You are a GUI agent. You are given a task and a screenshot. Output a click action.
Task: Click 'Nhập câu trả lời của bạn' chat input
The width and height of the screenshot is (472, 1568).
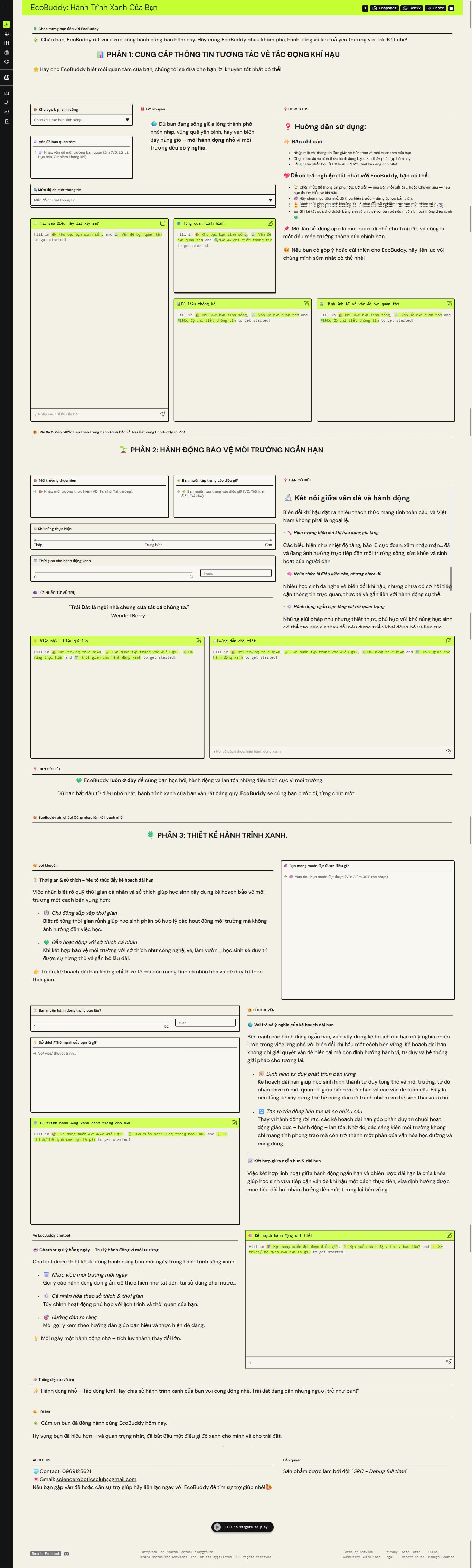94,414
